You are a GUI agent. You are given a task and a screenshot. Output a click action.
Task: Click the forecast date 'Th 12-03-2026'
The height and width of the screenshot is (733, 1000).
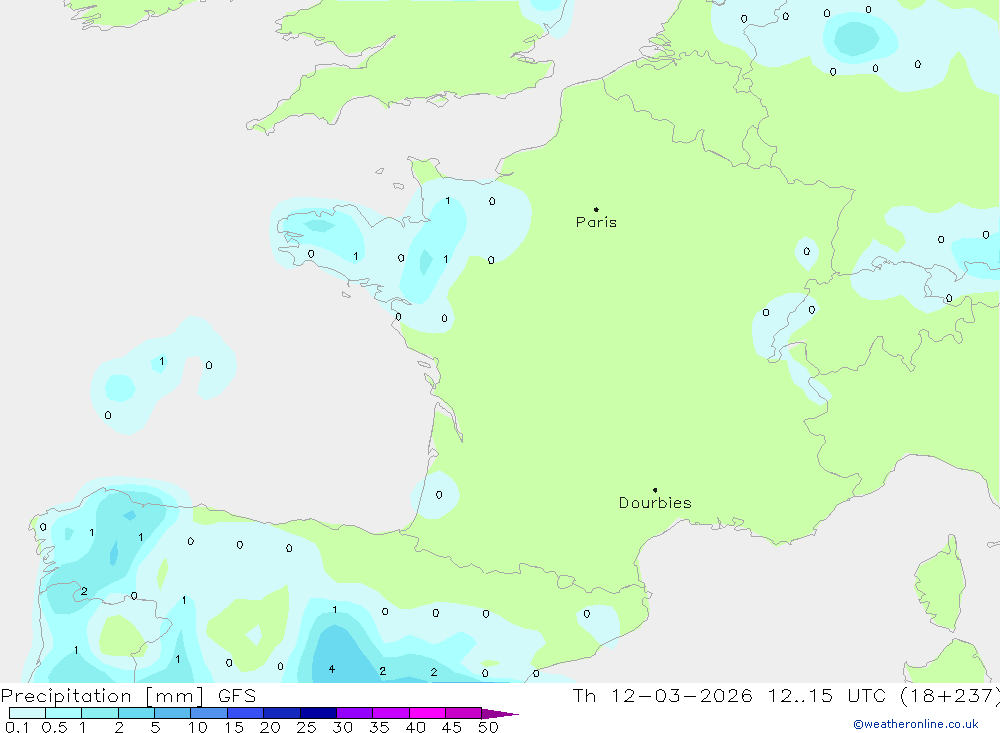click(x=662, y=696)
